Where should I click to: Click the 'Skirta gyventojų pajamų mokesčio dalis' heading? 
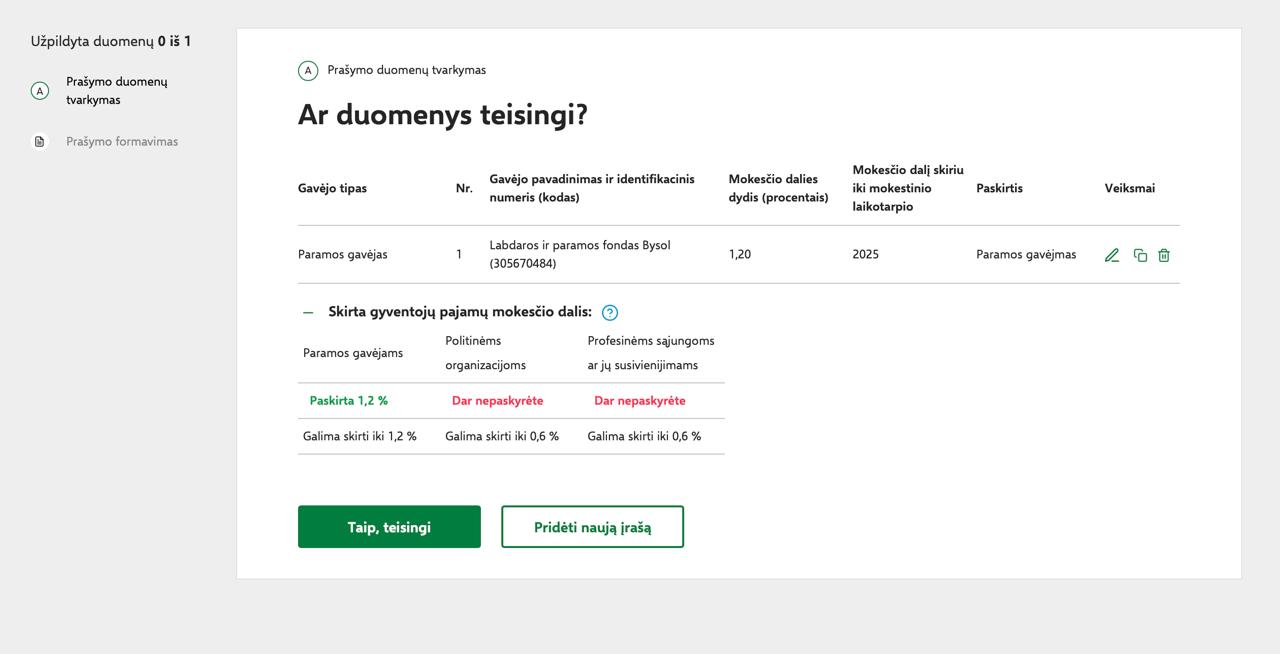tap(459, 312)
